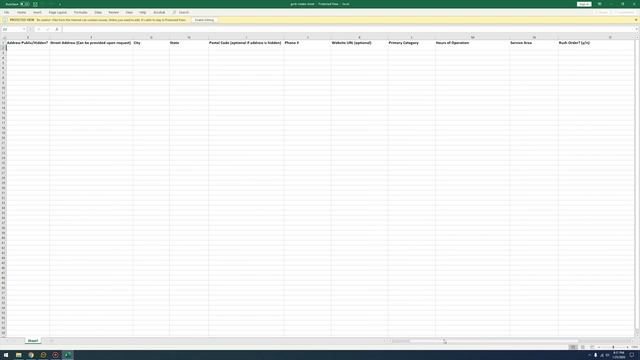Click the taskbar clock

click(618, 355)
